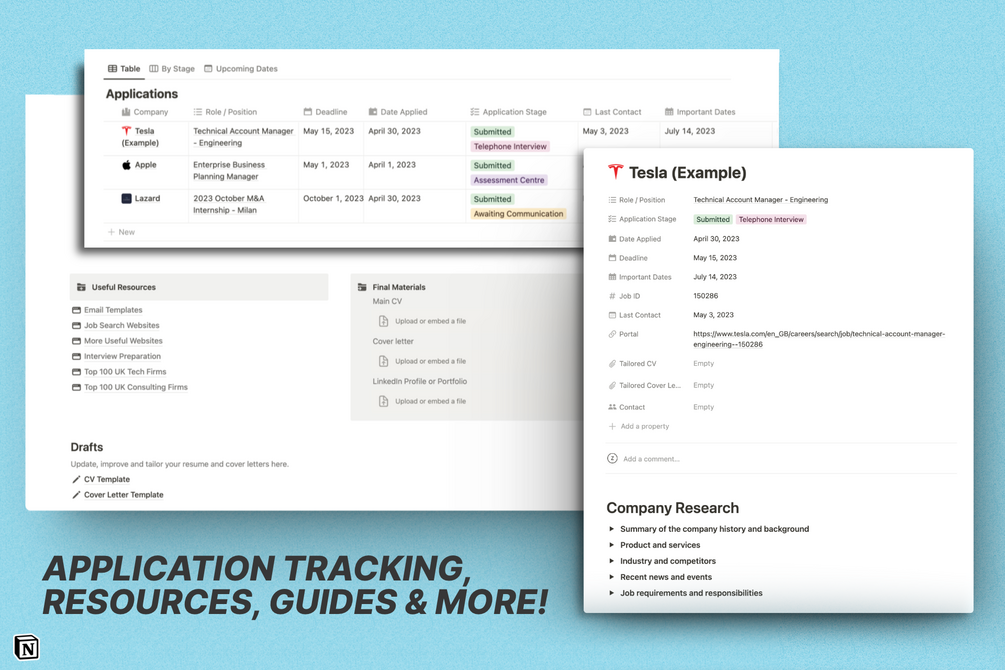The width and height of the screenshot is (1005, 670).
Task: Upload a file under Cover letter
Action: pyautogui.click(x=422, y=361)
